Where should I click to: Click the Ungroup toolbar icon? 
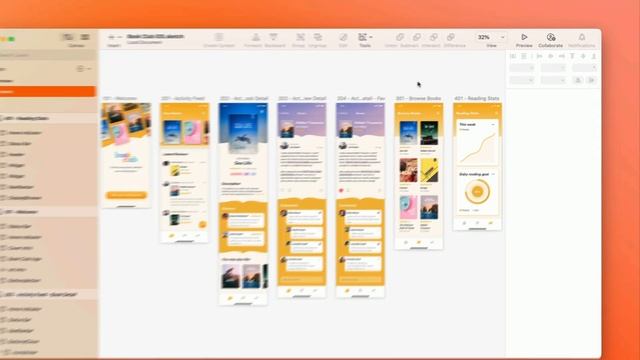click(x=318, y=38)
